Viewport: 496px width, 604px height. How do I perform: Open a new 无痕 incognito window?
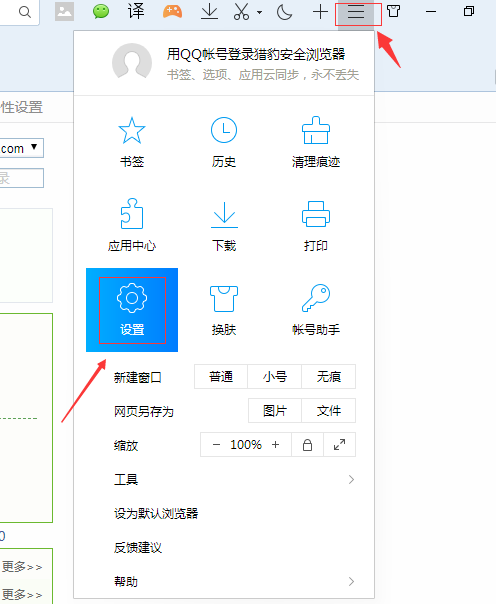328,376
